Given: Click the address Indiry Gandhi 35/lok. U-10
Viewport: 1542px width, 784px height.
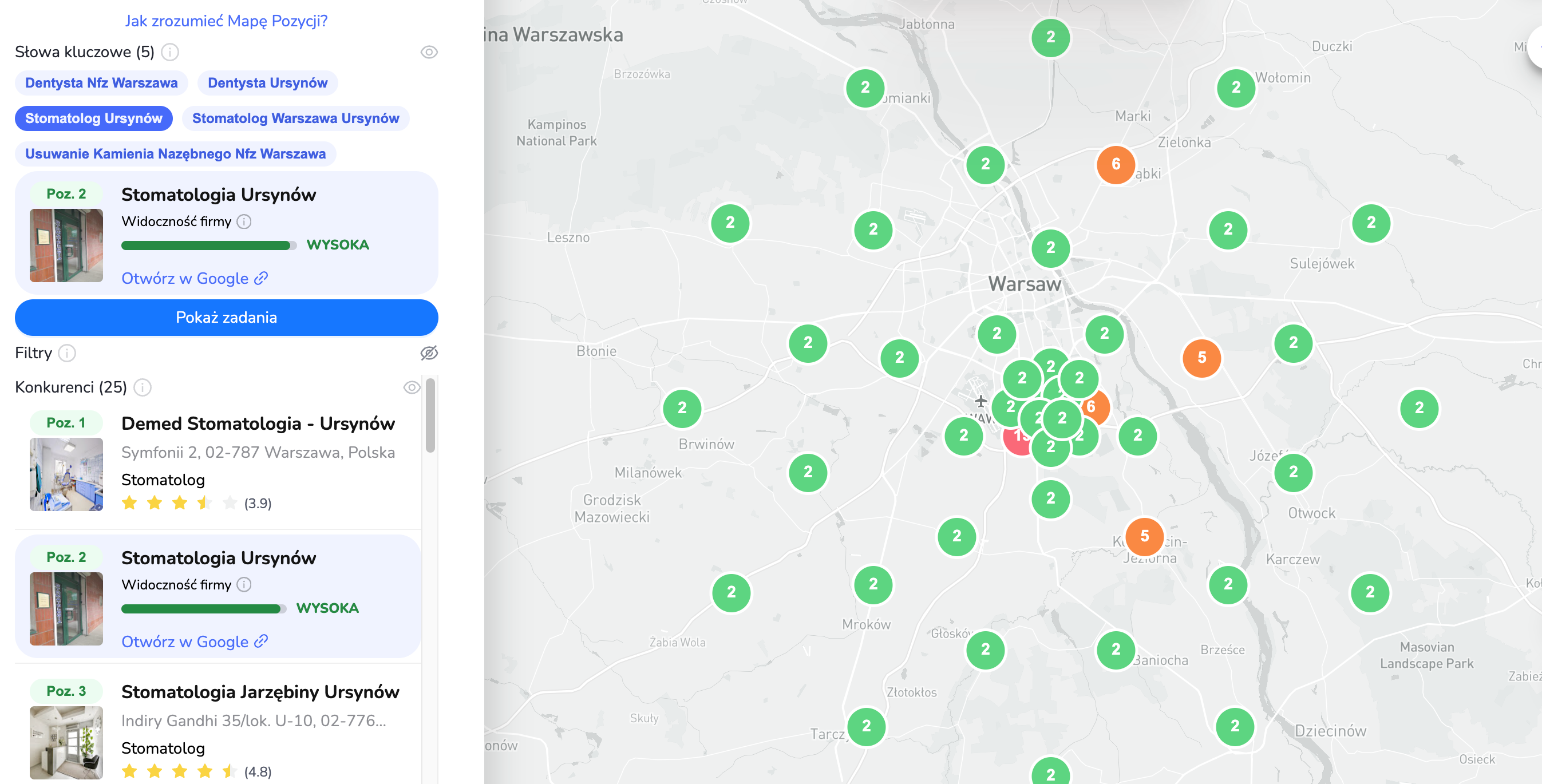Looking at the screenshot, I should pos(254,720).
